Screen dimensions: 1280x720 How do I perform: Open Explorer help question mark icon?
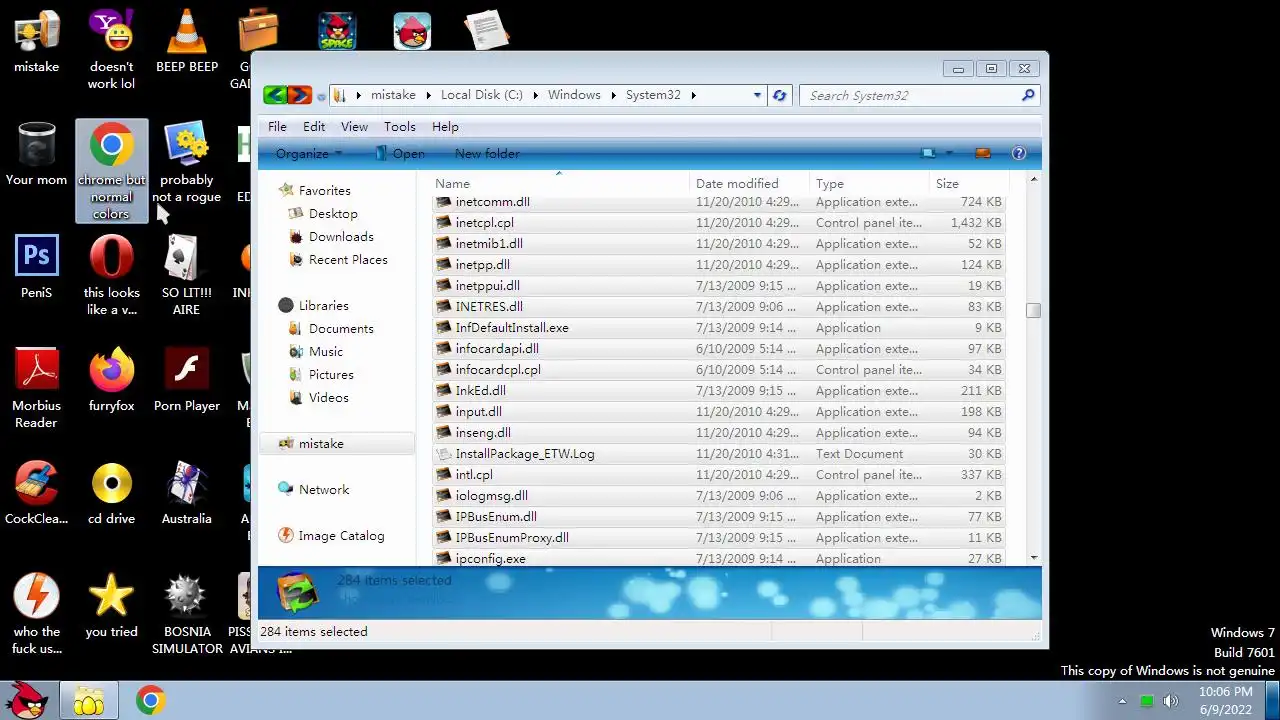1019,153
